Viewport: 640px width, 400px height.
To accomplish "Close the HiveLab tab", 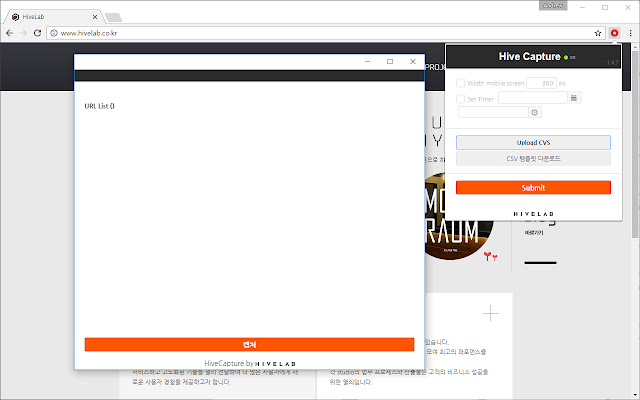I will [95, 17].
